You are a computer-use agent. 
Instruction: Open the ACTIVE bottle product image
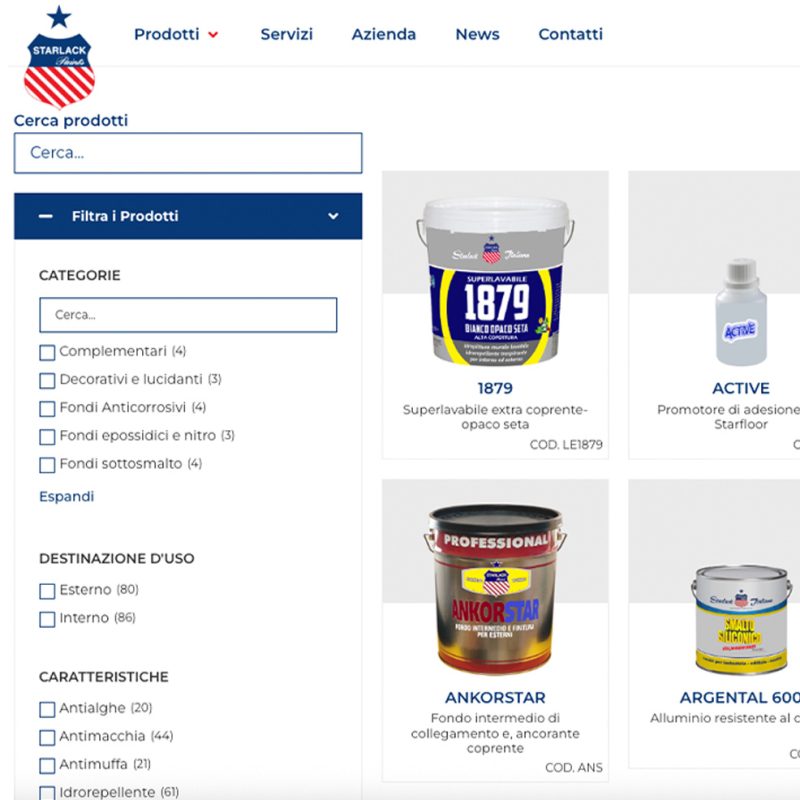[x=741, y=312]
